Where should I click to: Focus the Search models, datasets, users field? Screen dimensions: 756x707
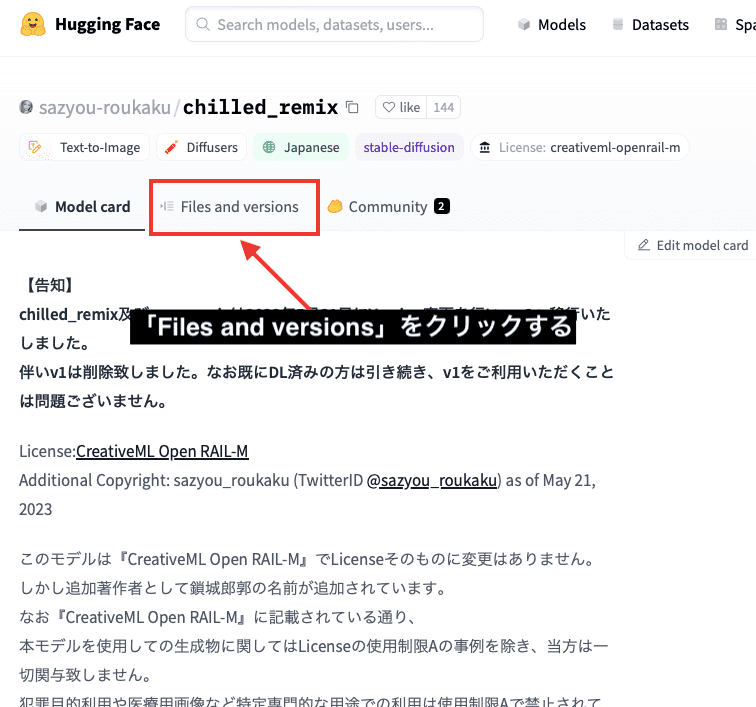pos(334,25)
